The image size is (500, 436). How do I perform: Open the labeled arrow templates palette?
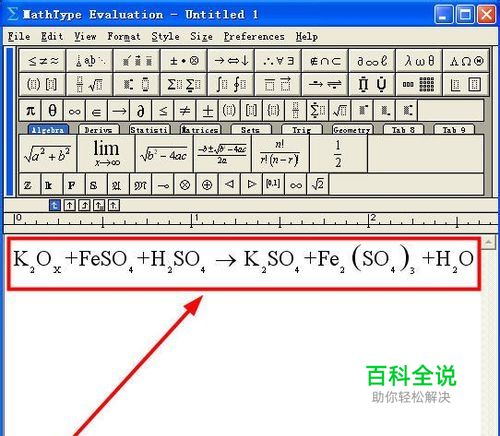(325, 84)
